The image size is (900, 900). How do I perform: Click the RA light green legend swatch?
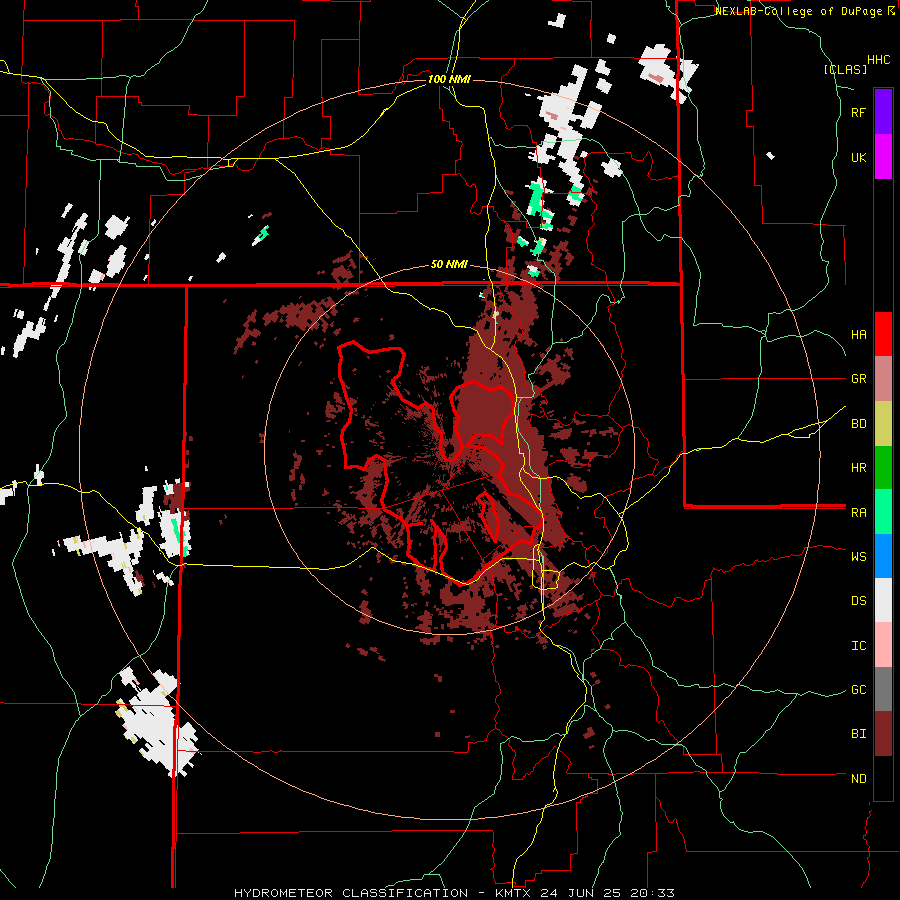click(x=883, y=512)
